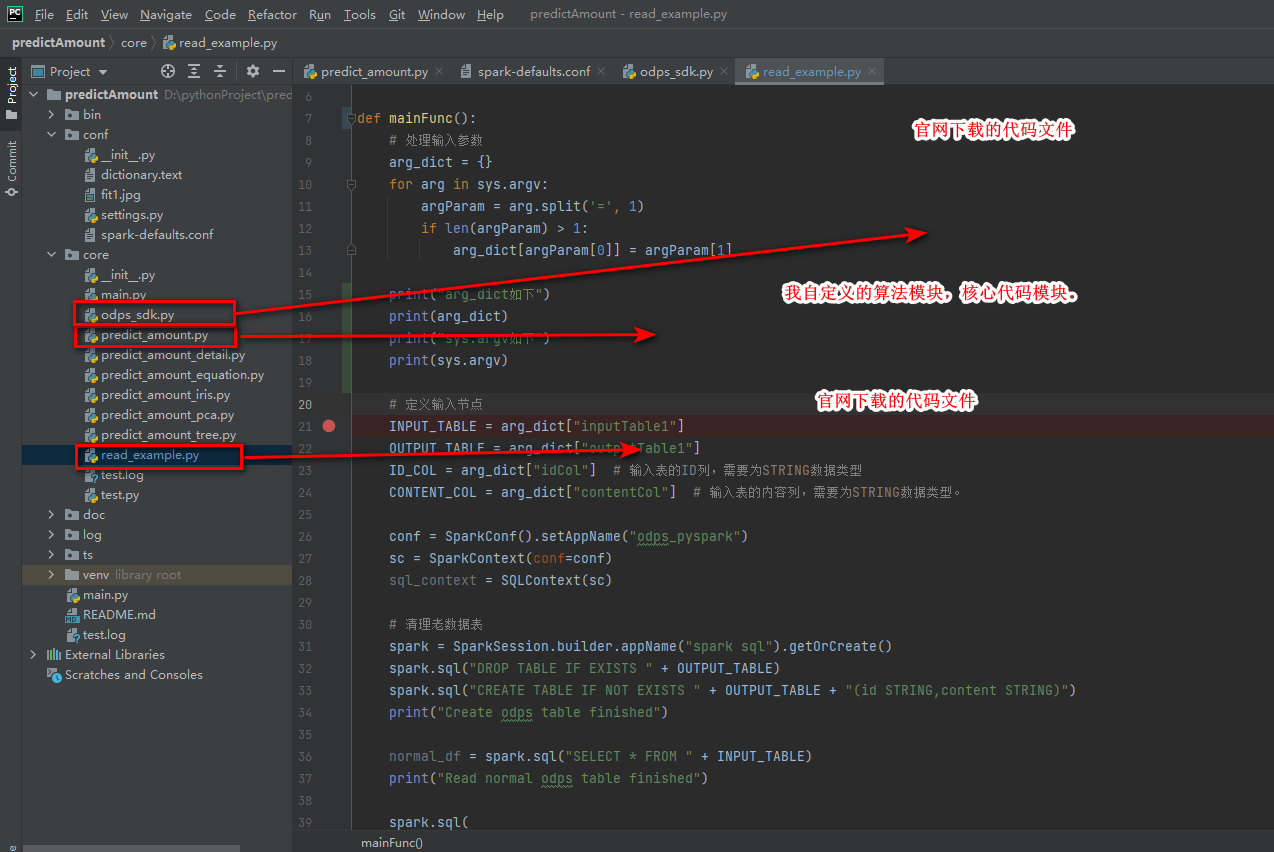Toggle the breakpoint on line 21
The width and height of the screenshot is (1274, 852).
click(329, 426)
